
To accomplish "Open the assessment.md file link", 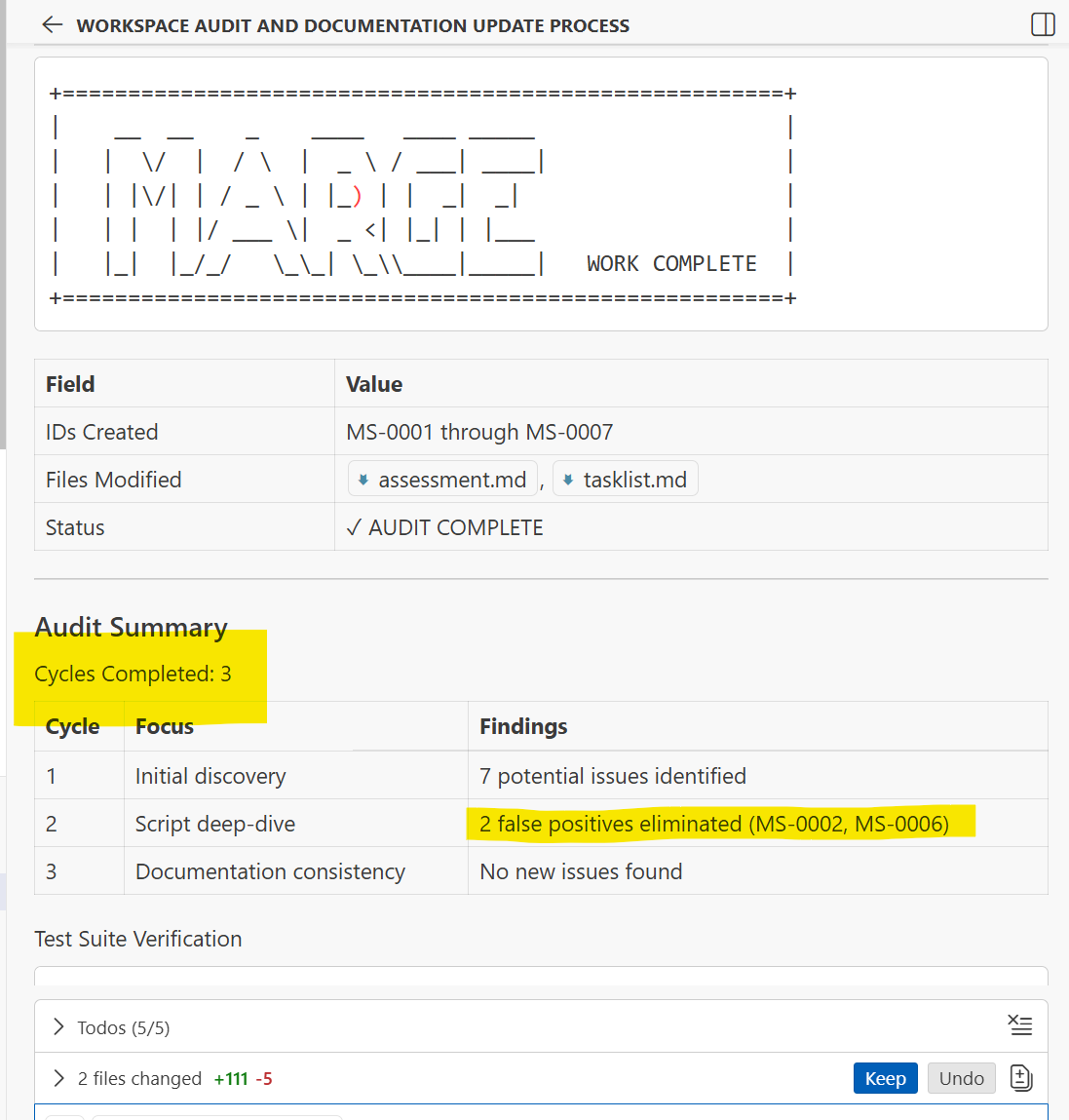I will tap(442, 480).
